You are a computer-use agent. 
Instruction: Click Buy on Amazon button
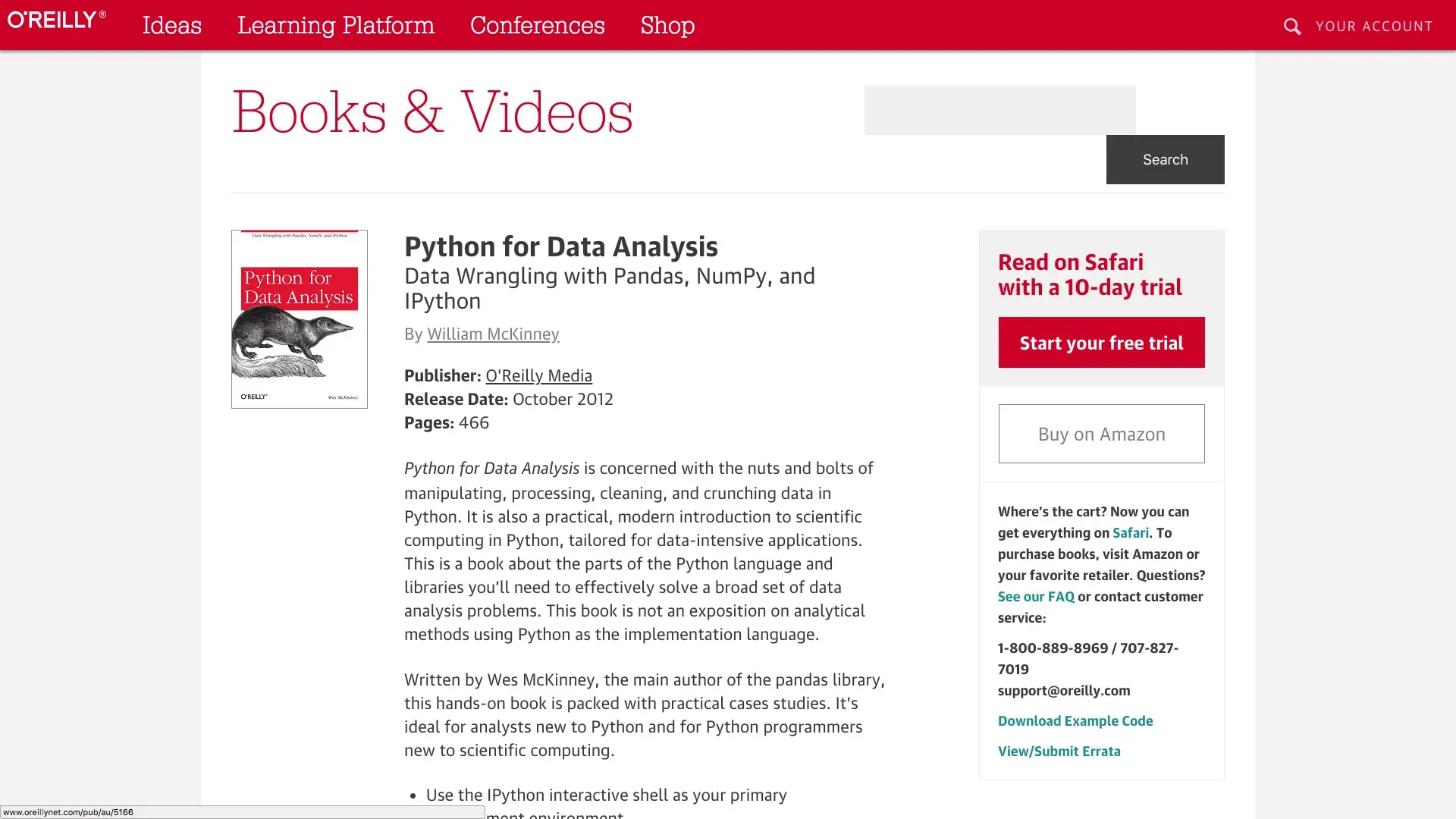coord(1101,434)
